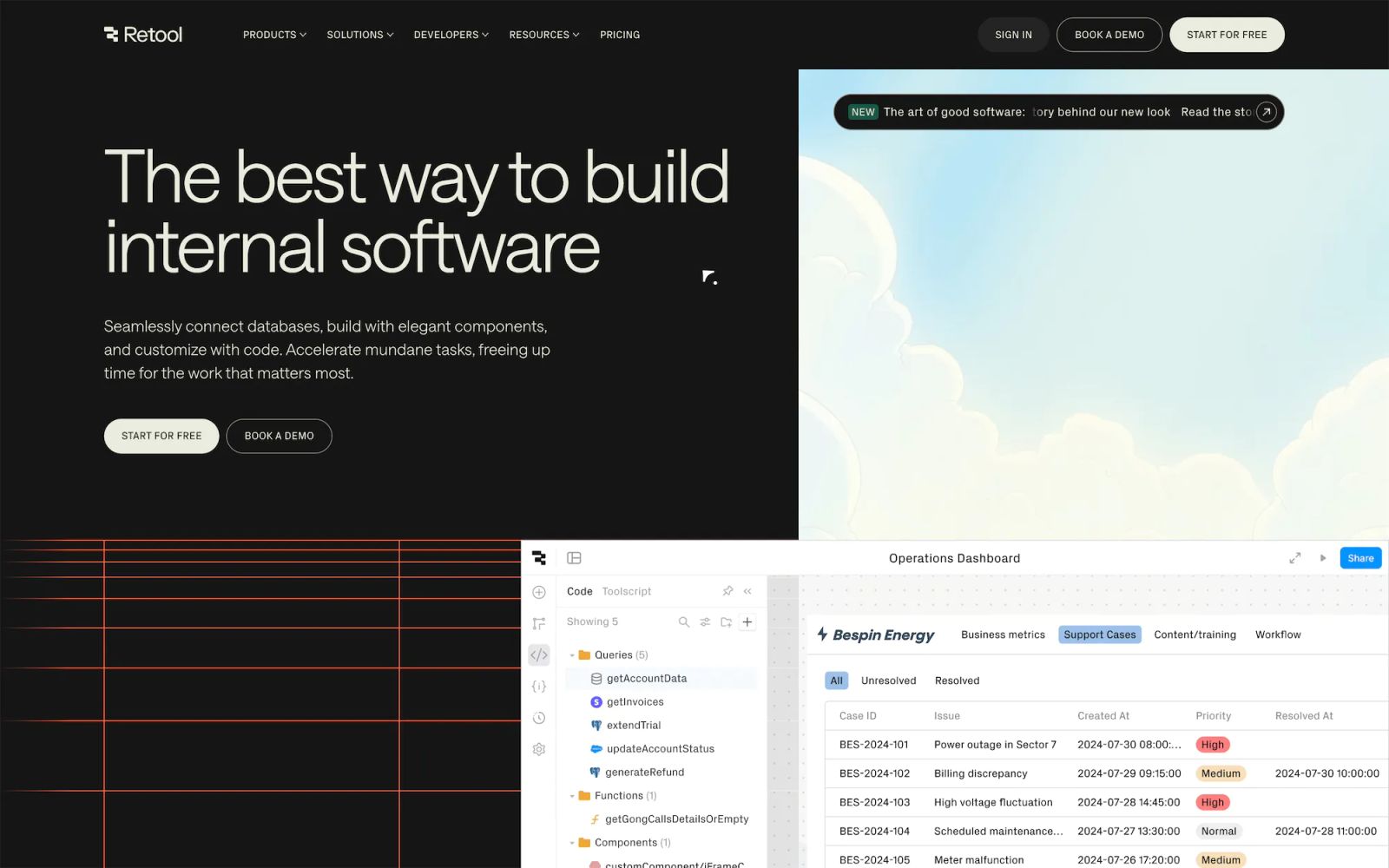Open the Developers dropdown menu
Image resolution: width=1389 pixels, height=868 pixels.
[451, 35]
